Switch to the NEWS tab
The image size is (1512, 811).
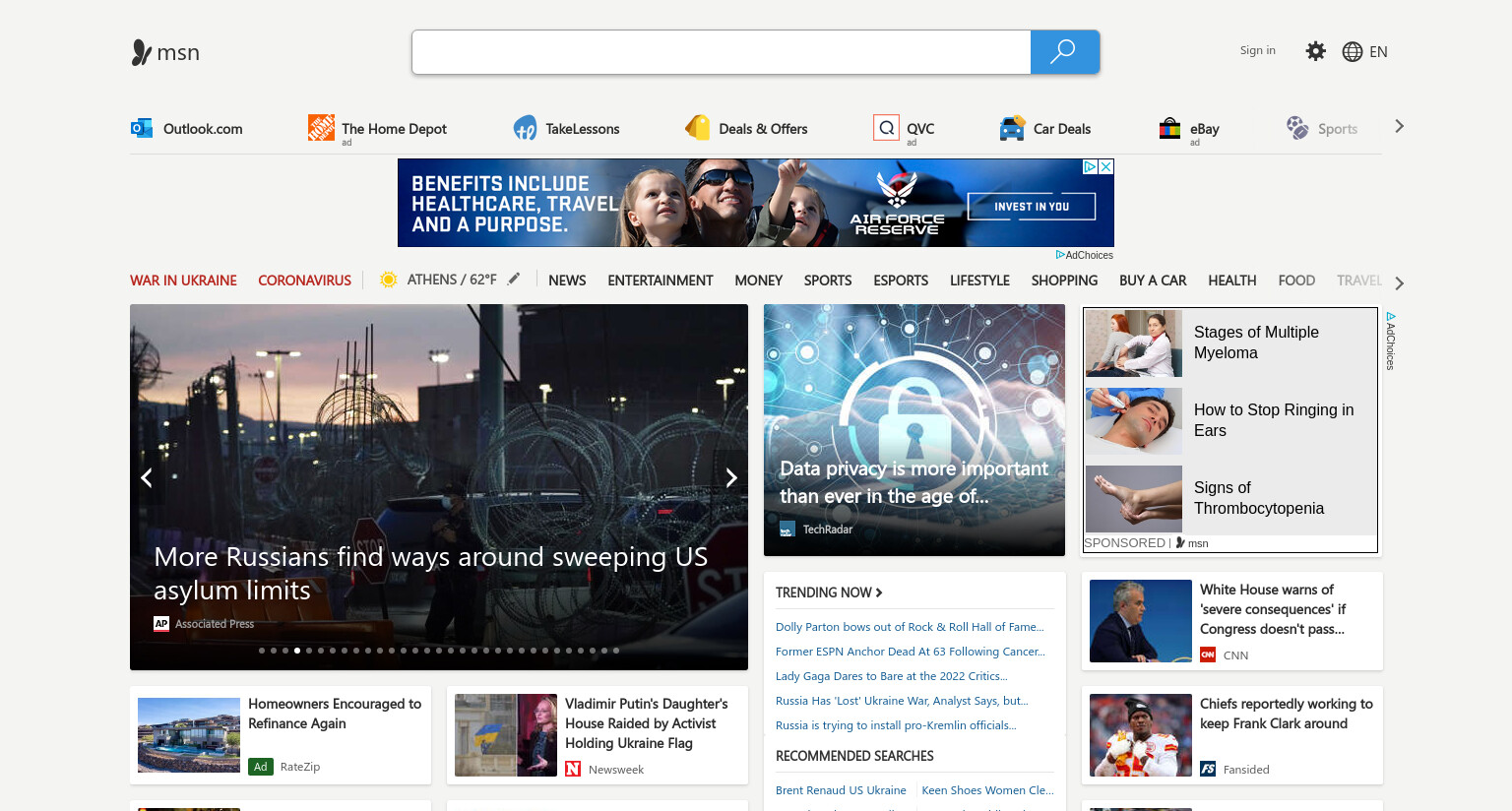(x=567, y=281)
